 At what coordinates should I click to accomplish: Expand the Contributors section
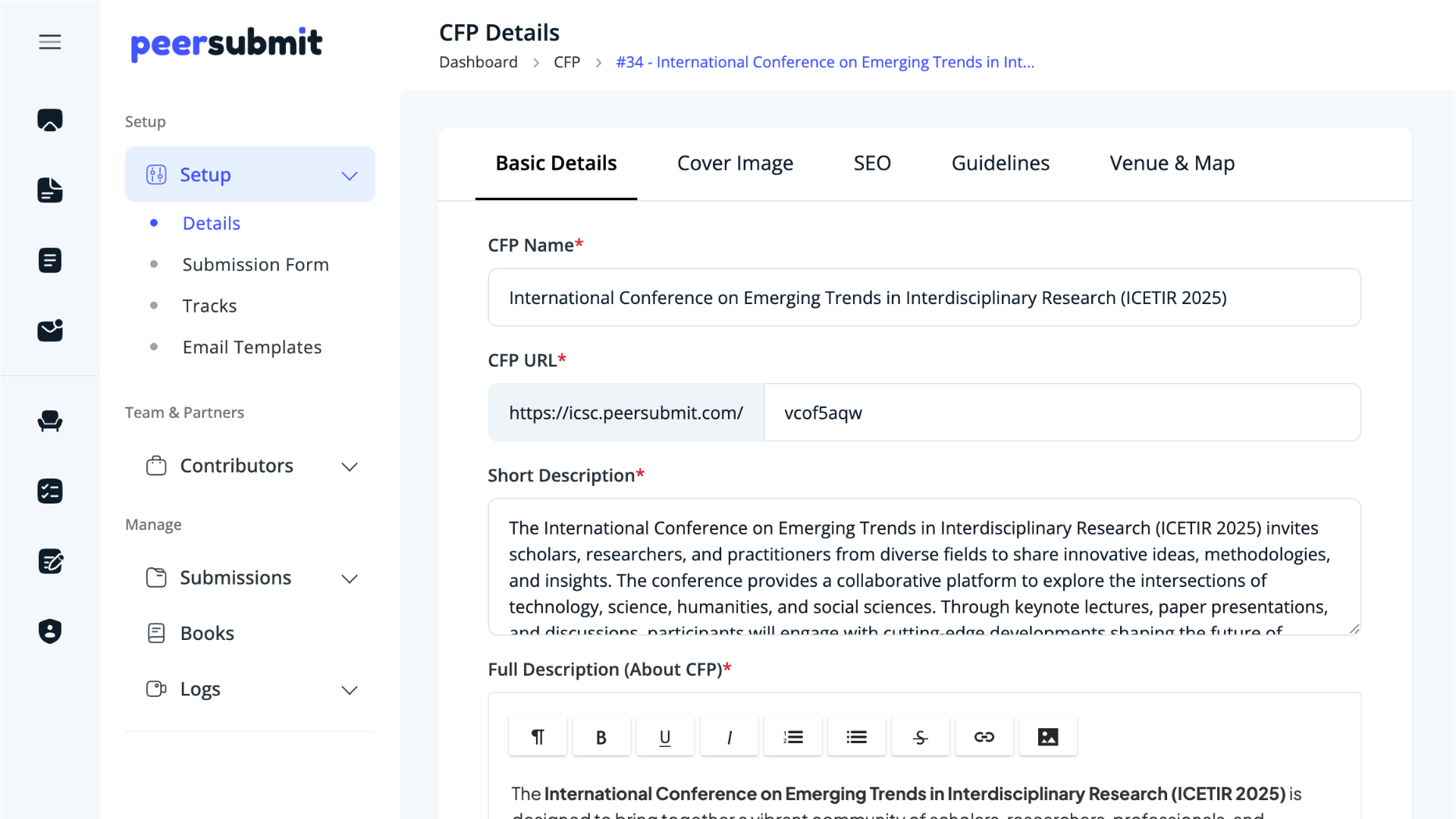350,466
